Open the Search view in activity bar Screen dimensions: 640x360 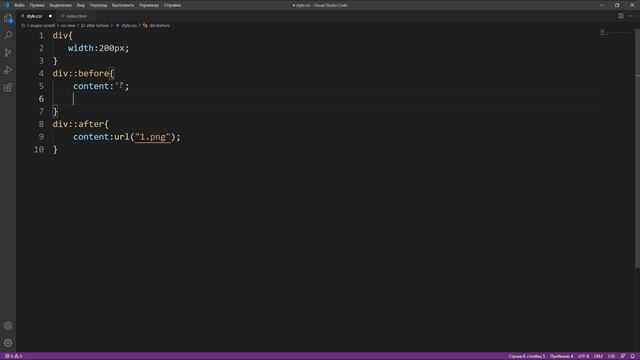tap(8, 36)
